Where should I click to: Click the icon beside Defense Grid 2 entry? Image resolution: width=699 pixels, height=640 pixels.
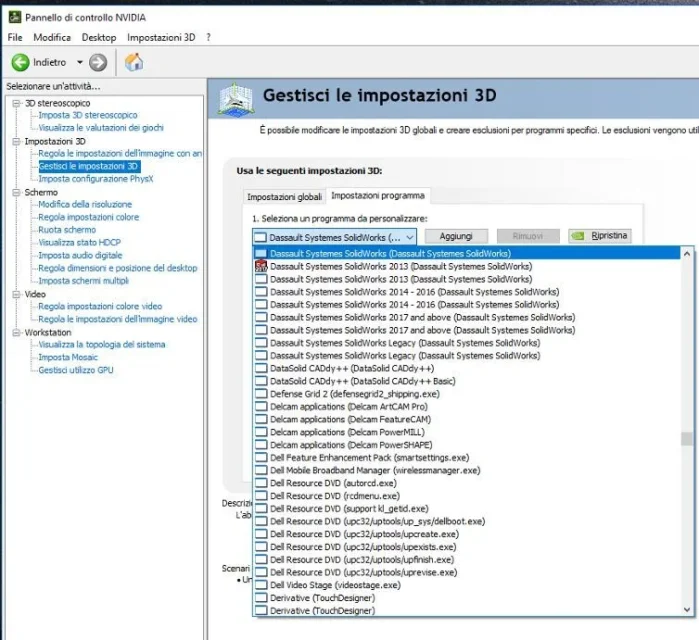coord(261,394)
